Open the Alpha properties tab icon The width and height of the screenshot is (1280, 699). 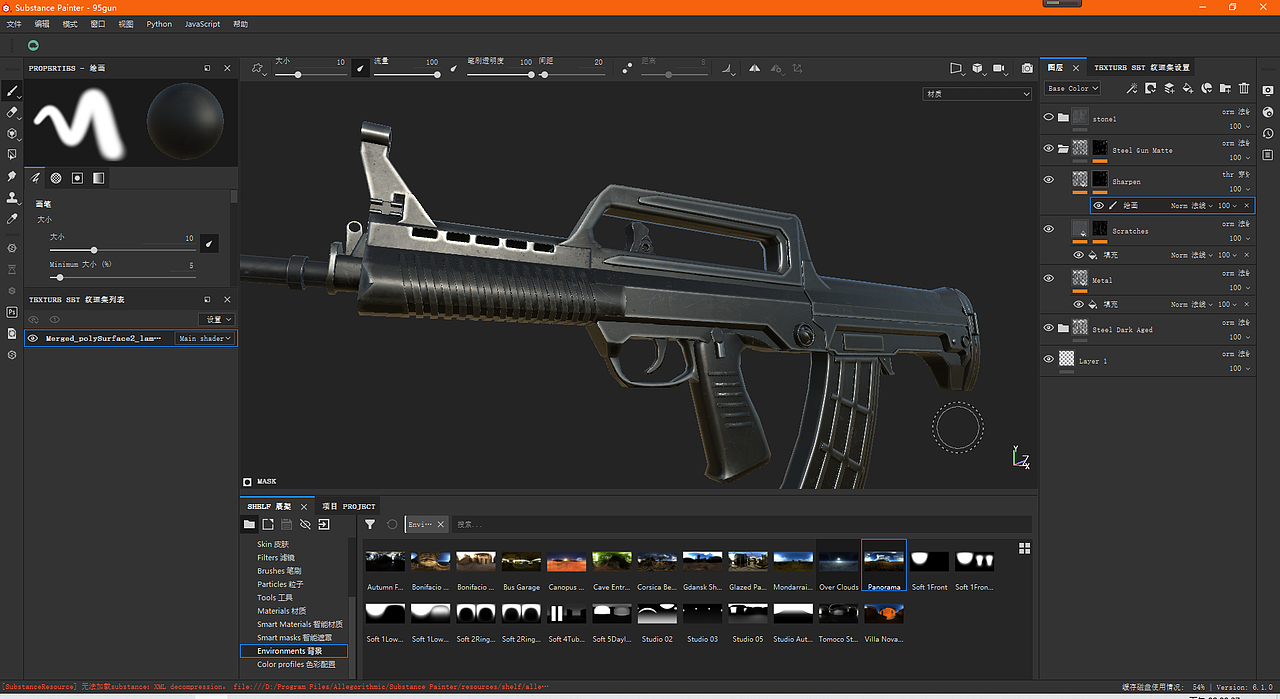[56, 178]
